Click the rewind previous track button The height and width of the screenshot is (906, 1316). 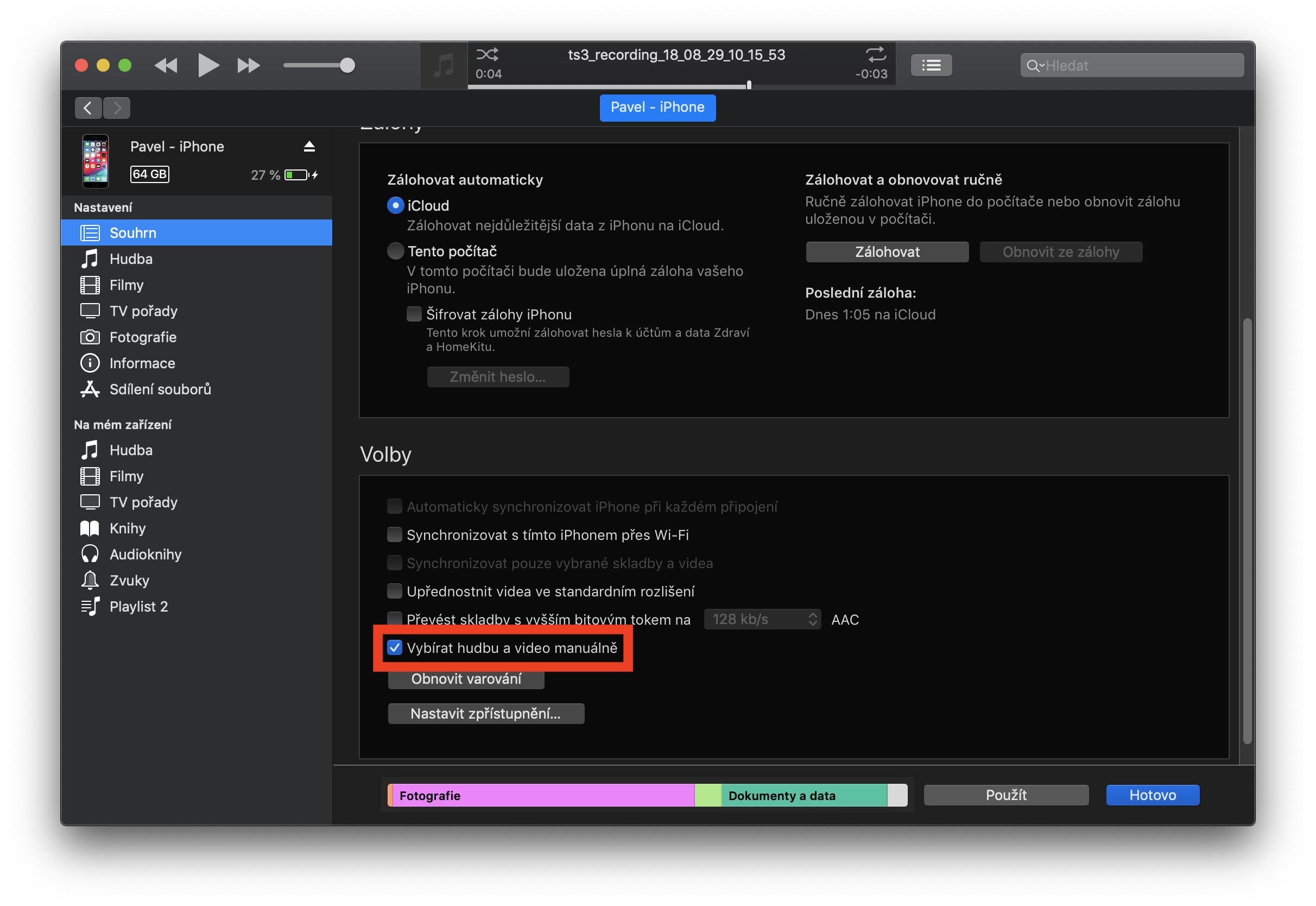pyautogui.click(x=166, y=65)
